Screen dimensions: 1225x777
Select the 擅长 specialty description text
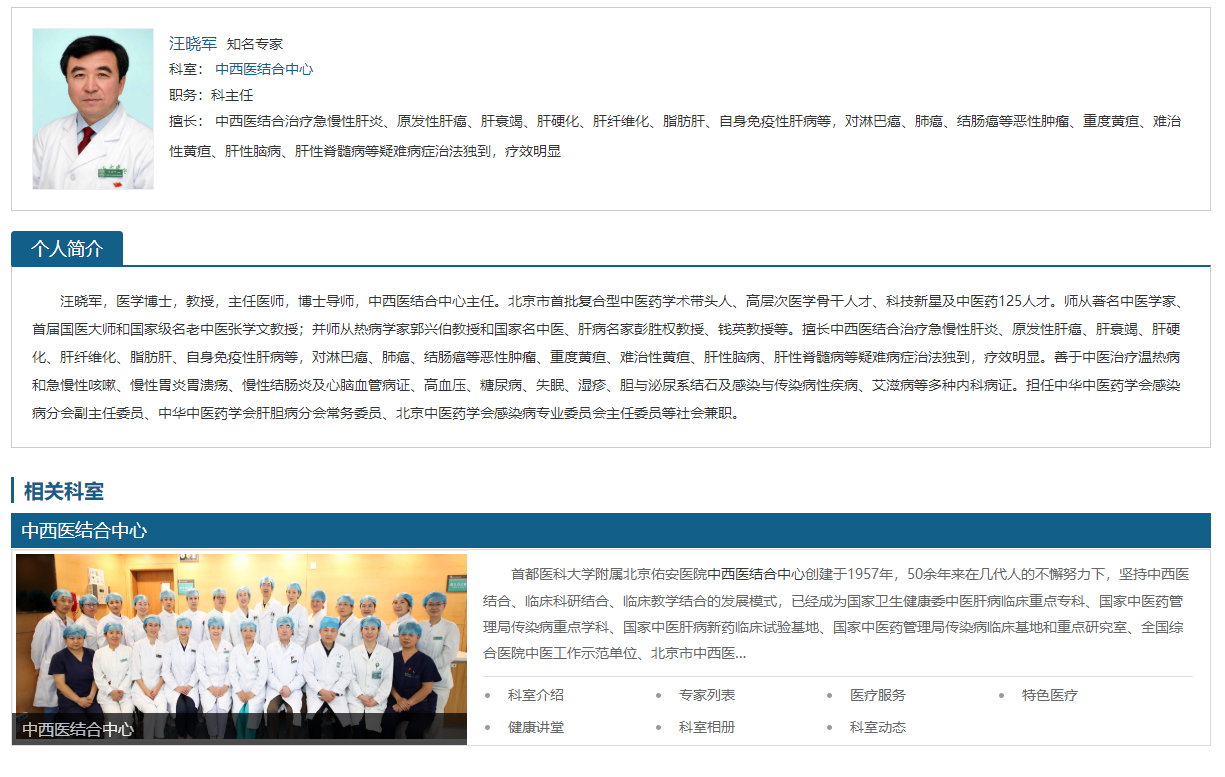click(675, 137)
